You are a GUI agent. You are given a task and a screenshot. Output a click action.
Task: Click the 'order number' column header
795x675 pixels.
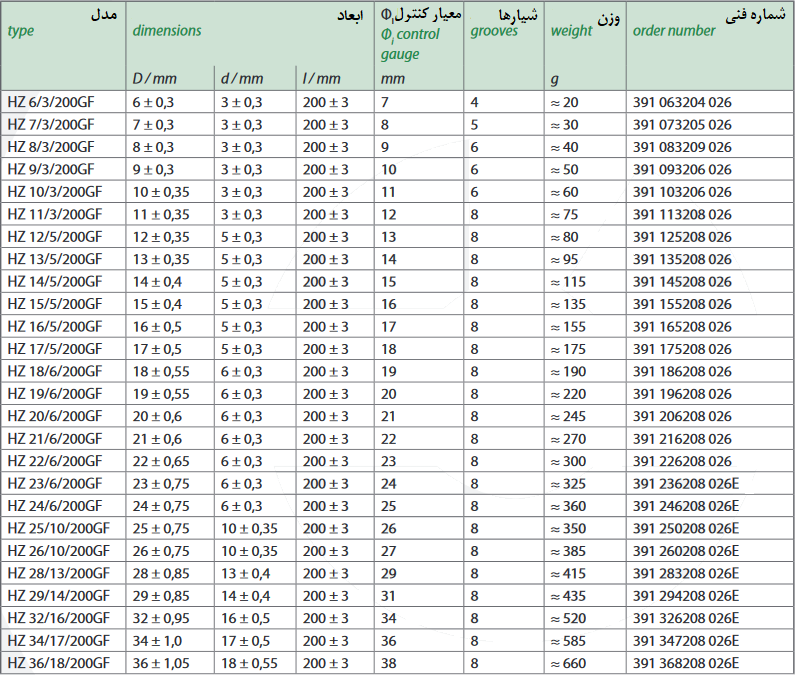click(674, 31)
